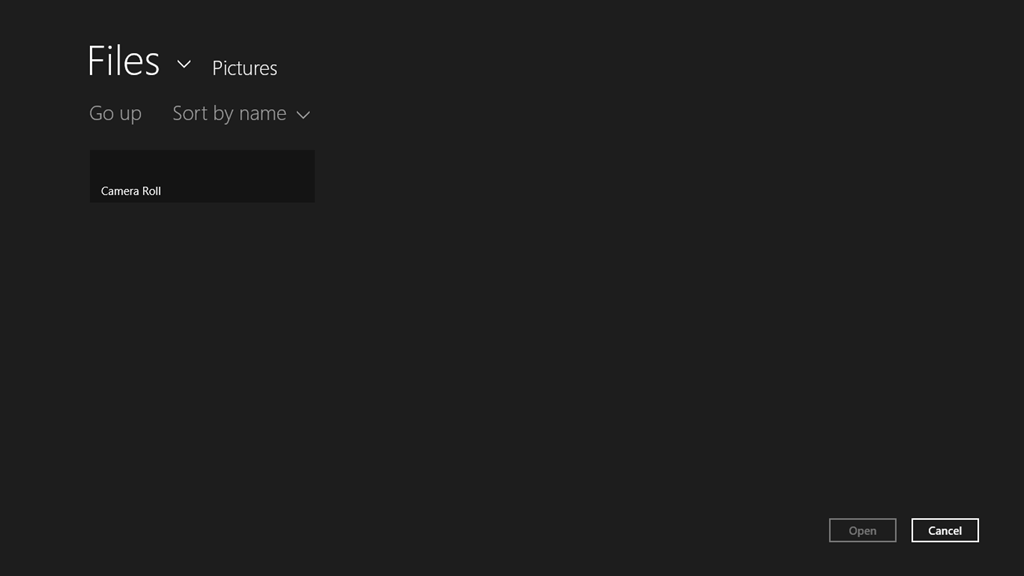Click the Open button

click(862, 531)
